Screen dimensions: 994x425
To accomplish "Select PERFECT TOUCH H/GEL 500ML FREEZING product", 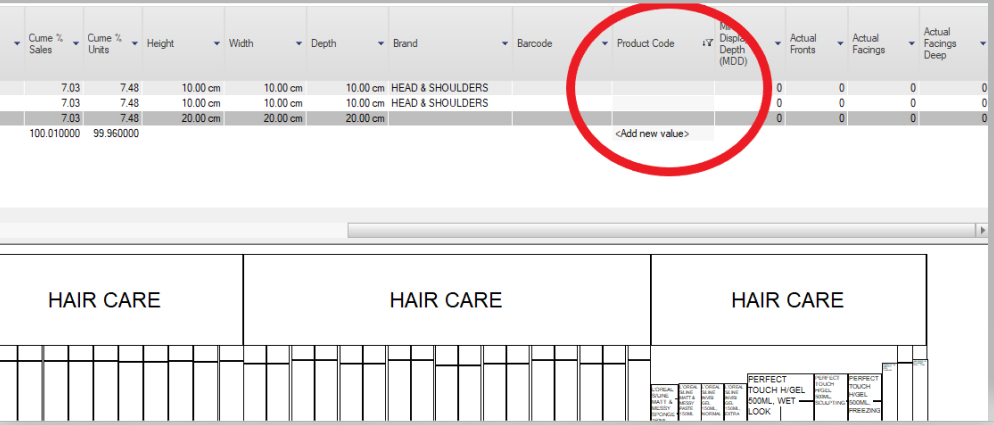I will pos(864,396).
